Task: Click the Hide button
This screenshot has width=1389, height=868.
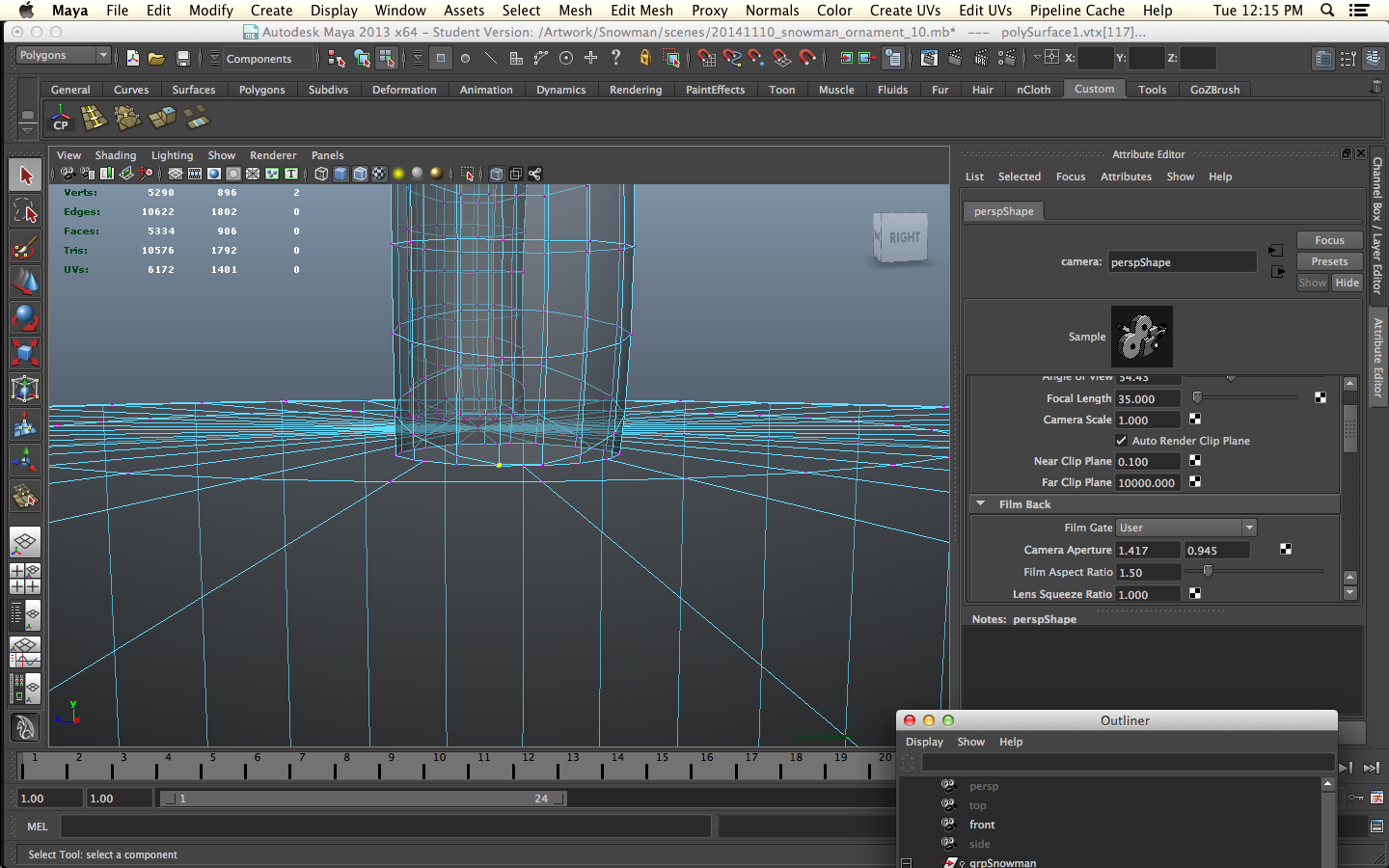Action: pyautogui.click(x=1347, y=283)
